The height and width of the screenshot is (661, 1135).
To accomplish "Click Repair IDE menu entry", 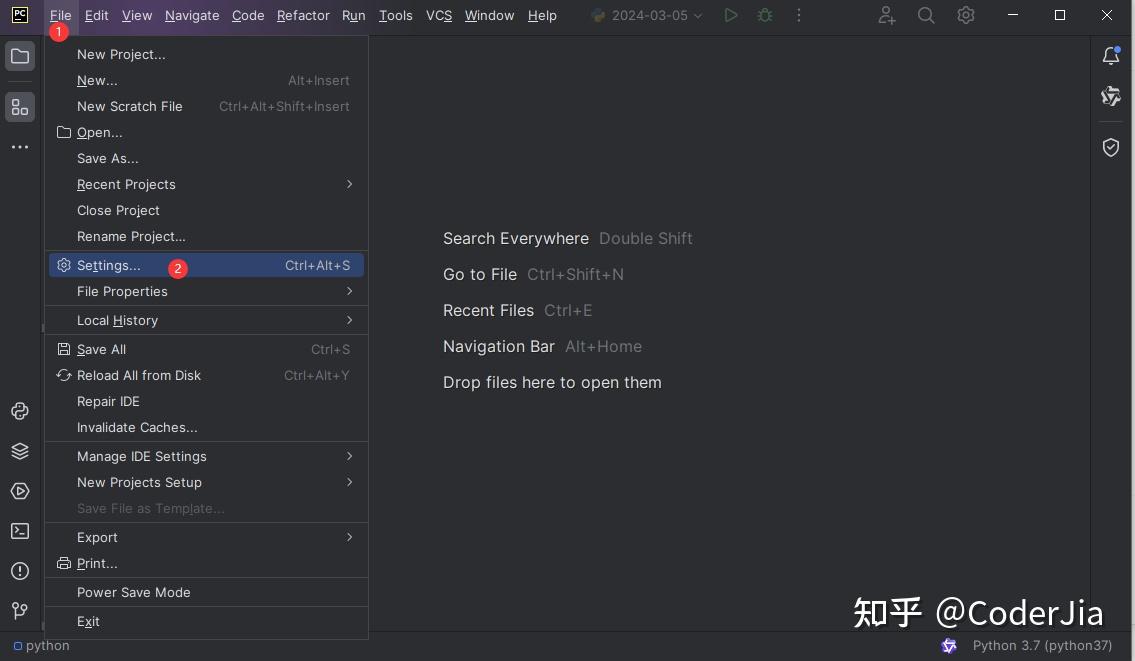I will tap(206, 402).
